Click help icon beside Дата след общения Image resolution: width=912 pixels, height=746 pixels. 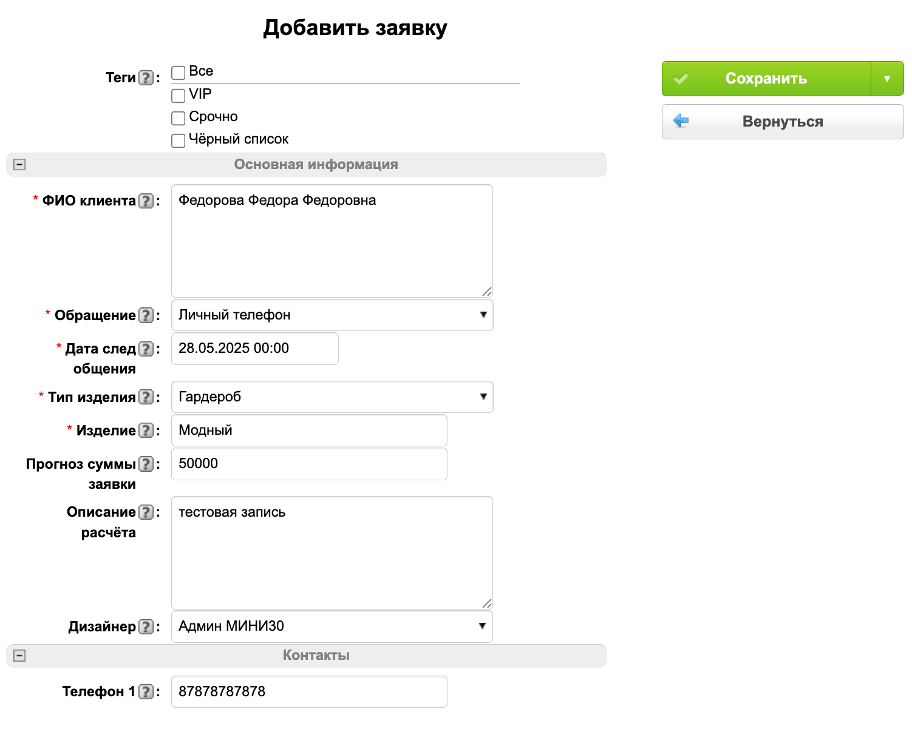[146, 349]
